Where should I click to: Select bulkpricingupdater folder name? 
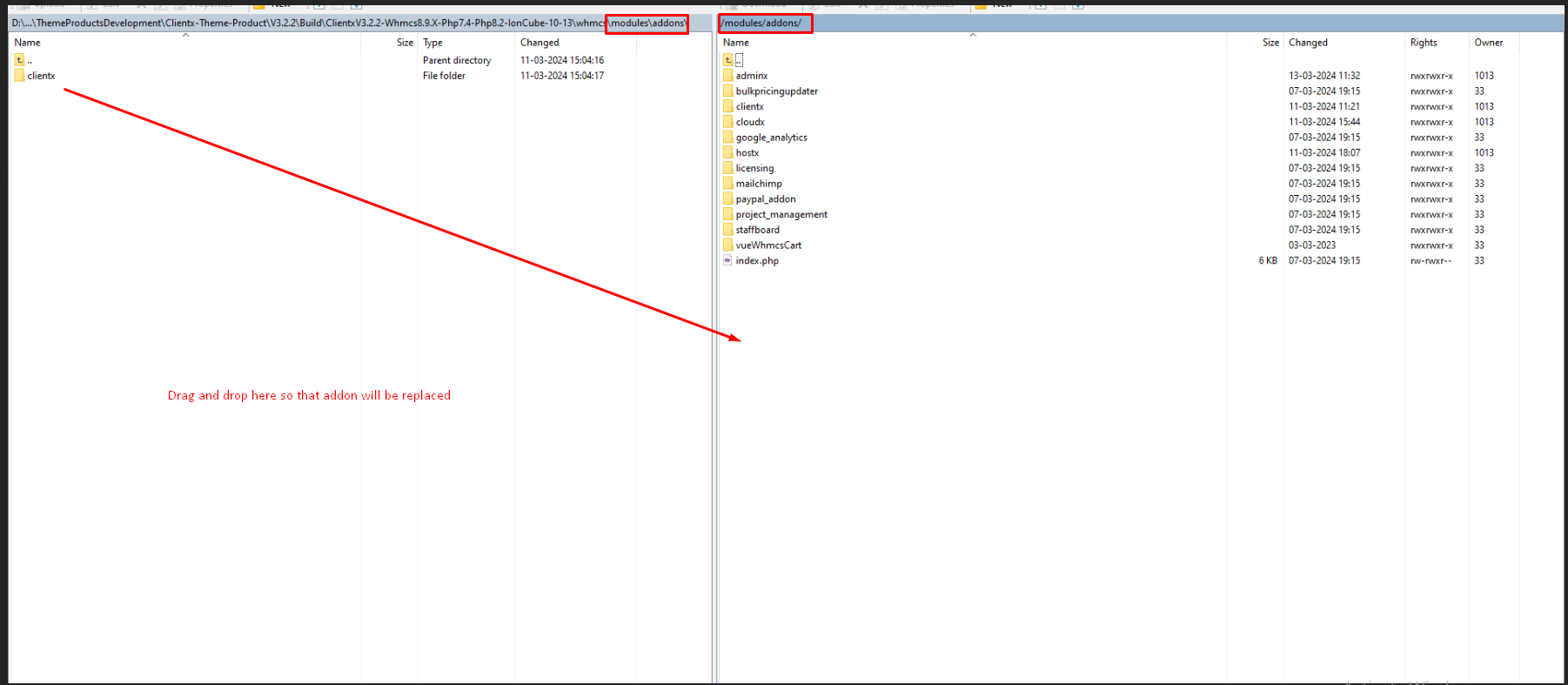[776, 91]
